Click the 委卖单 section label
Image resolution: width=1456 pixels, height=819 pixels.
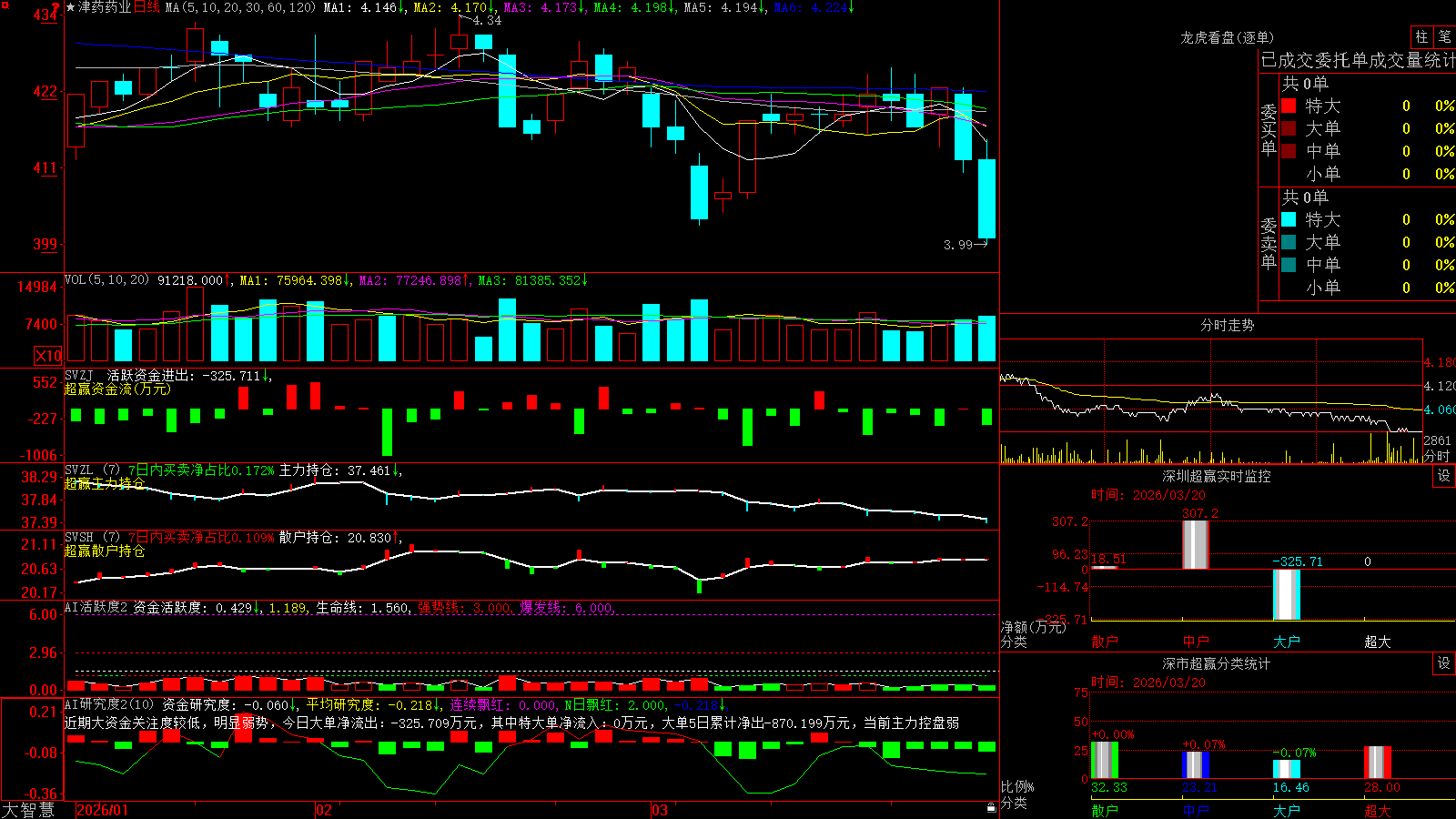coord(1269,244)
